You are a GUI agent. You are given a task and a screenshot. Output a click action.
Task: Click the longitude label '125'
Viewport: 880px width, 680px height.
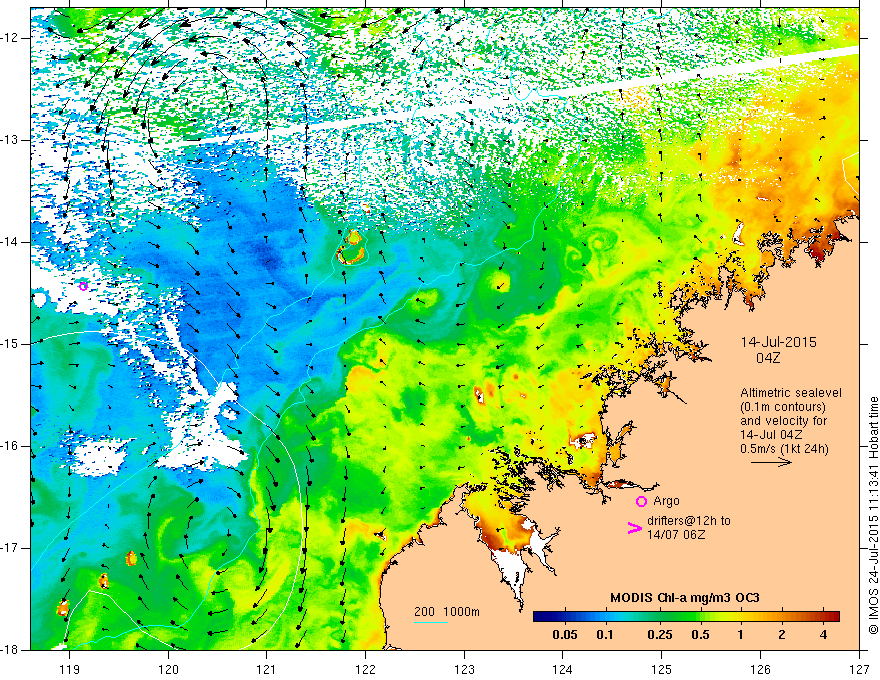[x=662, y=669]
